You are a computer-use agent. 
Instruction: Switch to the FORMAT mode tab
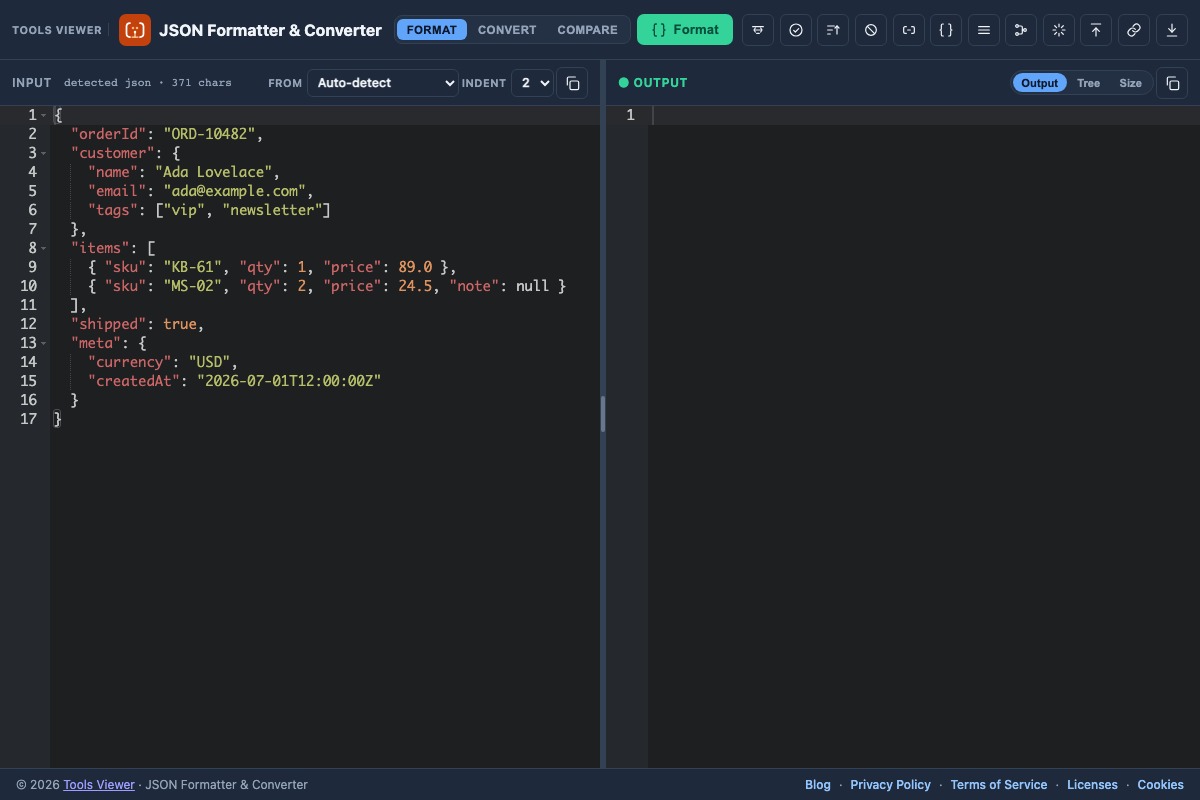432,30
